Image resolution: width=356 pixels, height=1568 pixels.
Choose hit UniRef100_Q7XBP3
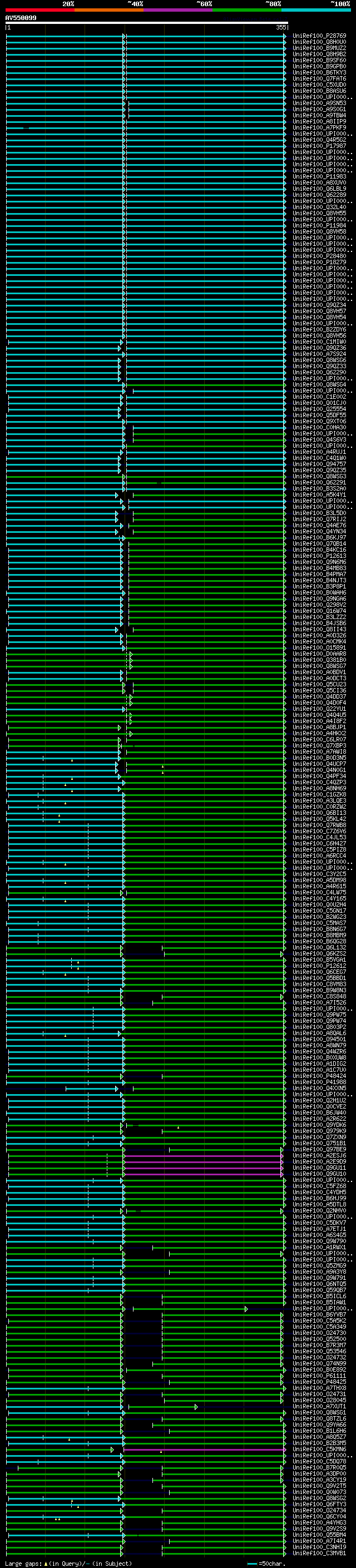click(x=319, y=745)
